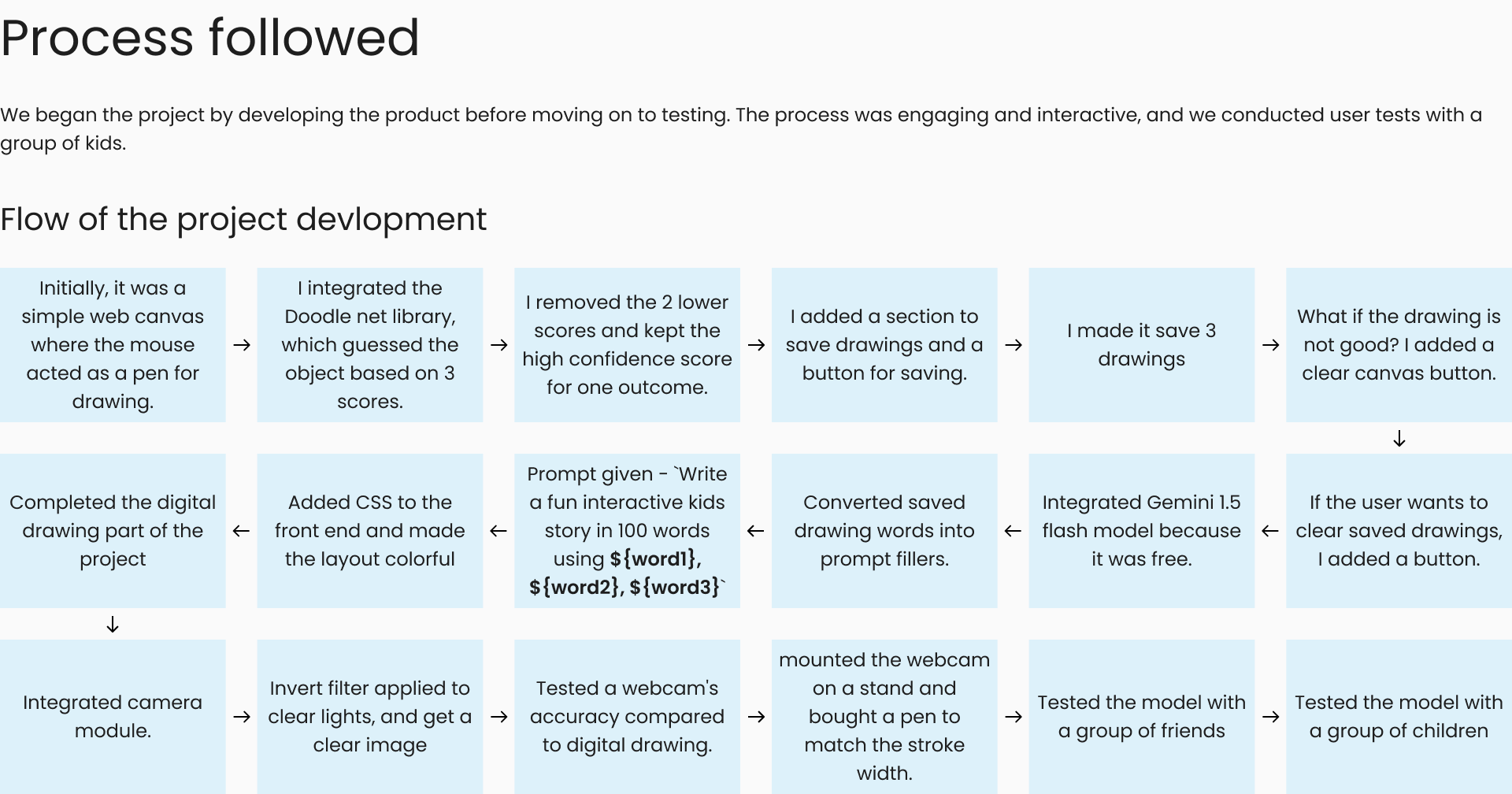Select the 'Integrated Gemini 1.5 flash model' box
Screen dimensions: 1512x794
tap(1141, 531)
